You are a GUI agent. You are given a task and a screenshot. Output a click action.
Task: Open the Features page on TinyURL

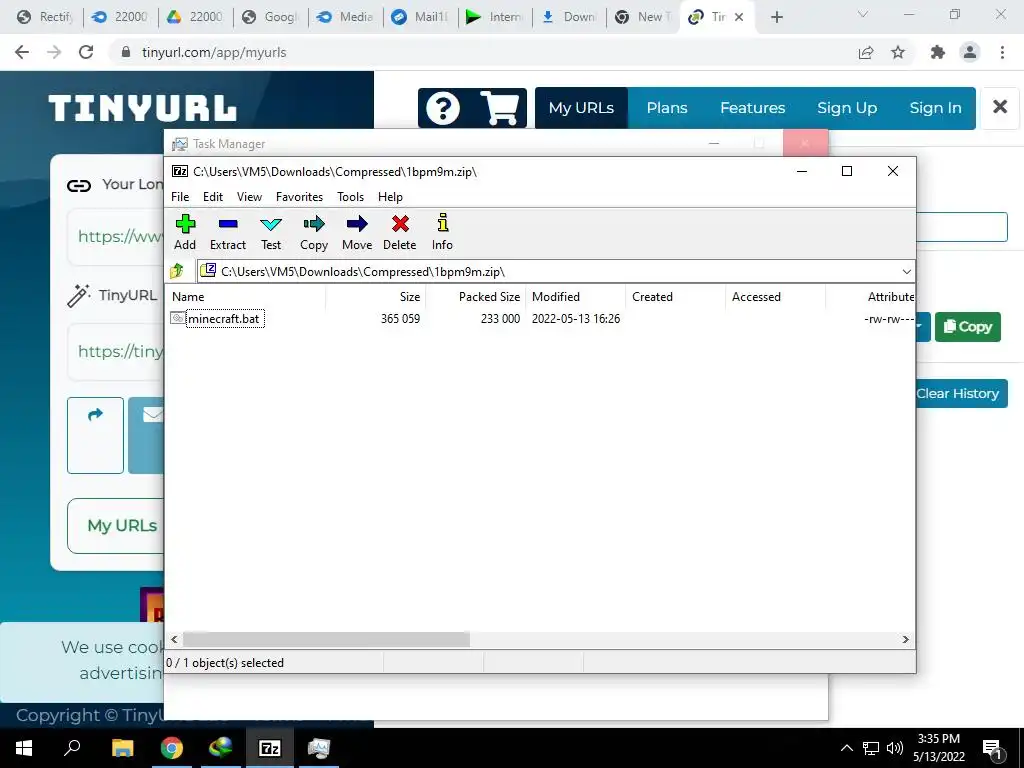click(x=752, y=108)
